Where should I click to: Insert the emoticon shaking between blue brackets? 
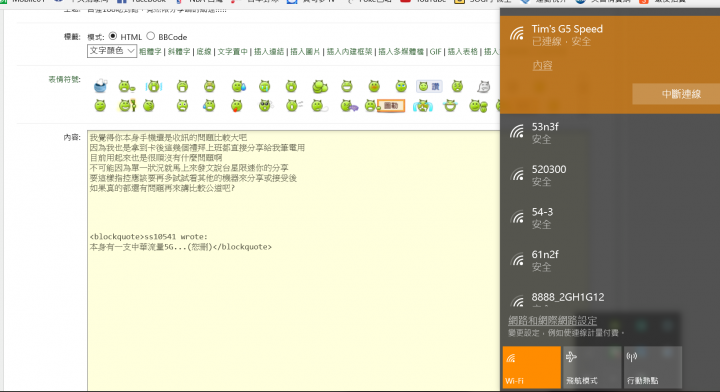click(154, 86)
